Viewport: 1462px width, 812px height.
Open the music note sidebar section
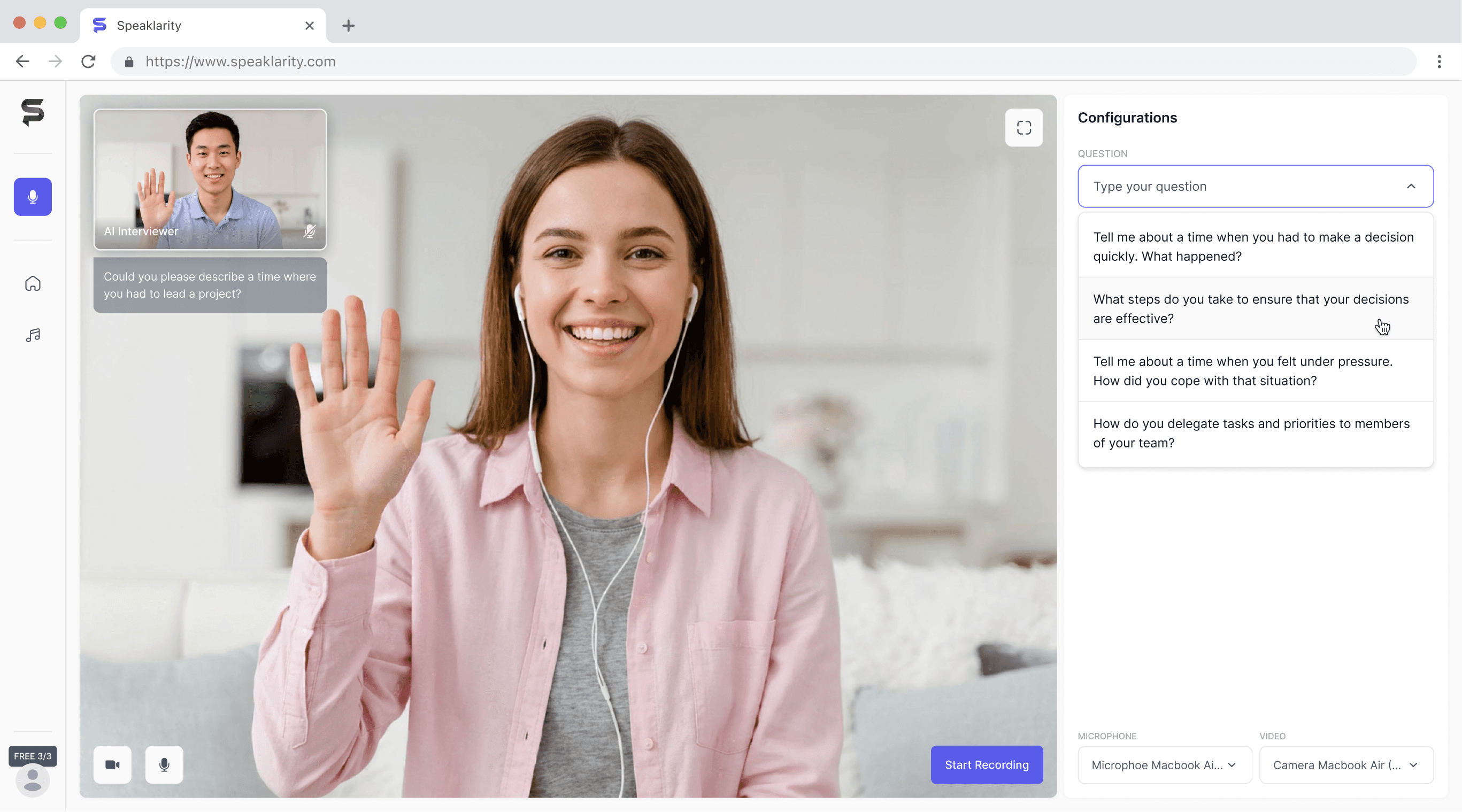tap(32, 335)
